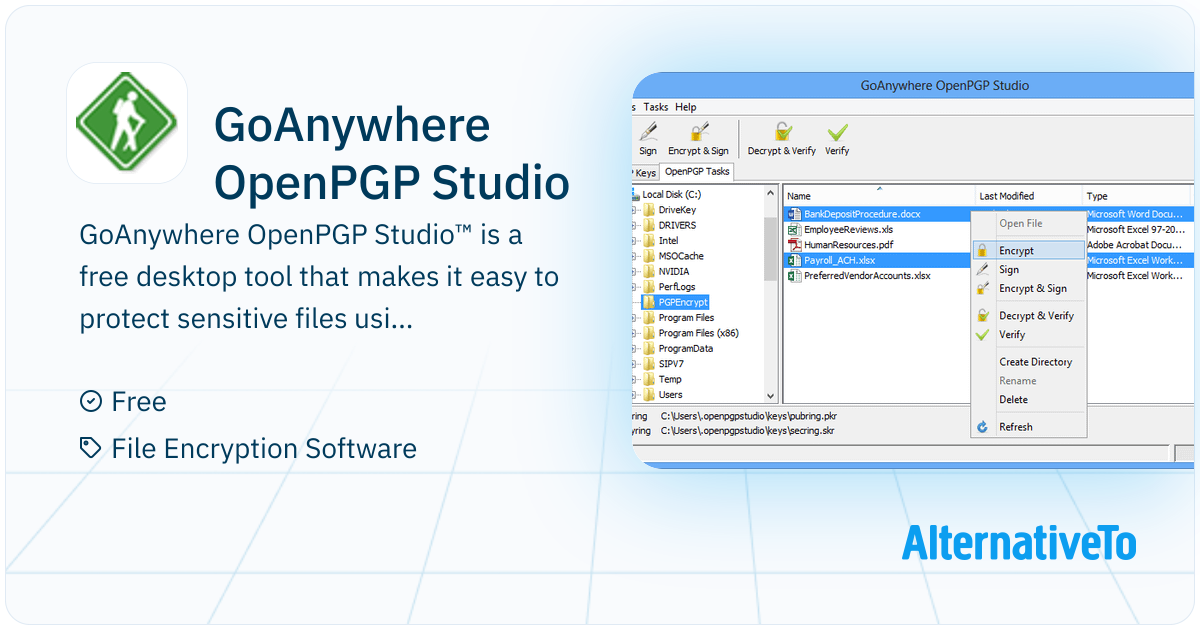1200x630 pixels.
Task: Click the blue Refresh arrow icon
Action: point(982,427)
